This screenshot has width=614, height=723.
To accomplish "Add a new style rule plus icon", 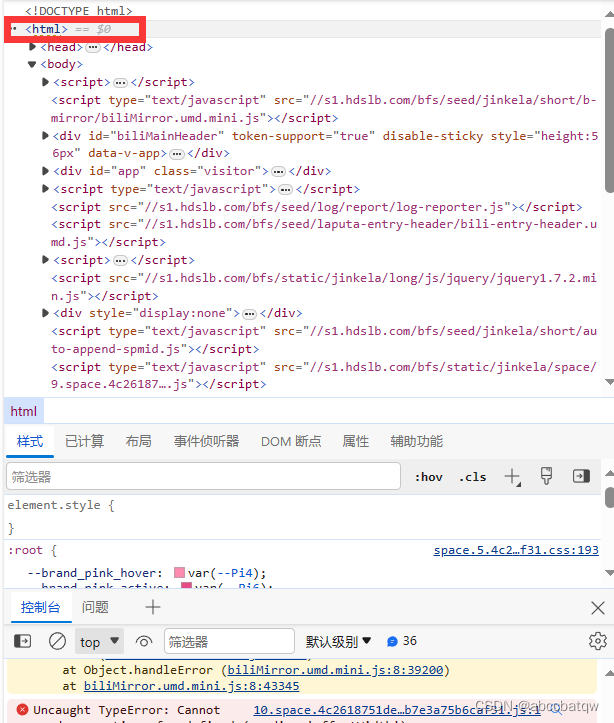I will click(512, 476).
